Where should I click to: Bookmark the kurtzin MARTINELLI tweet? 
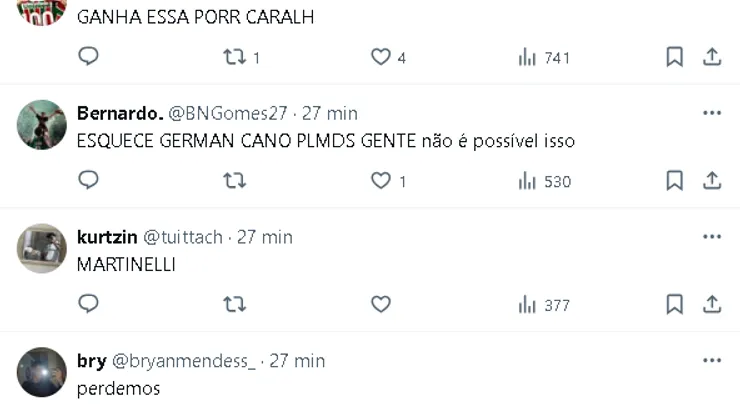point(675,305)
